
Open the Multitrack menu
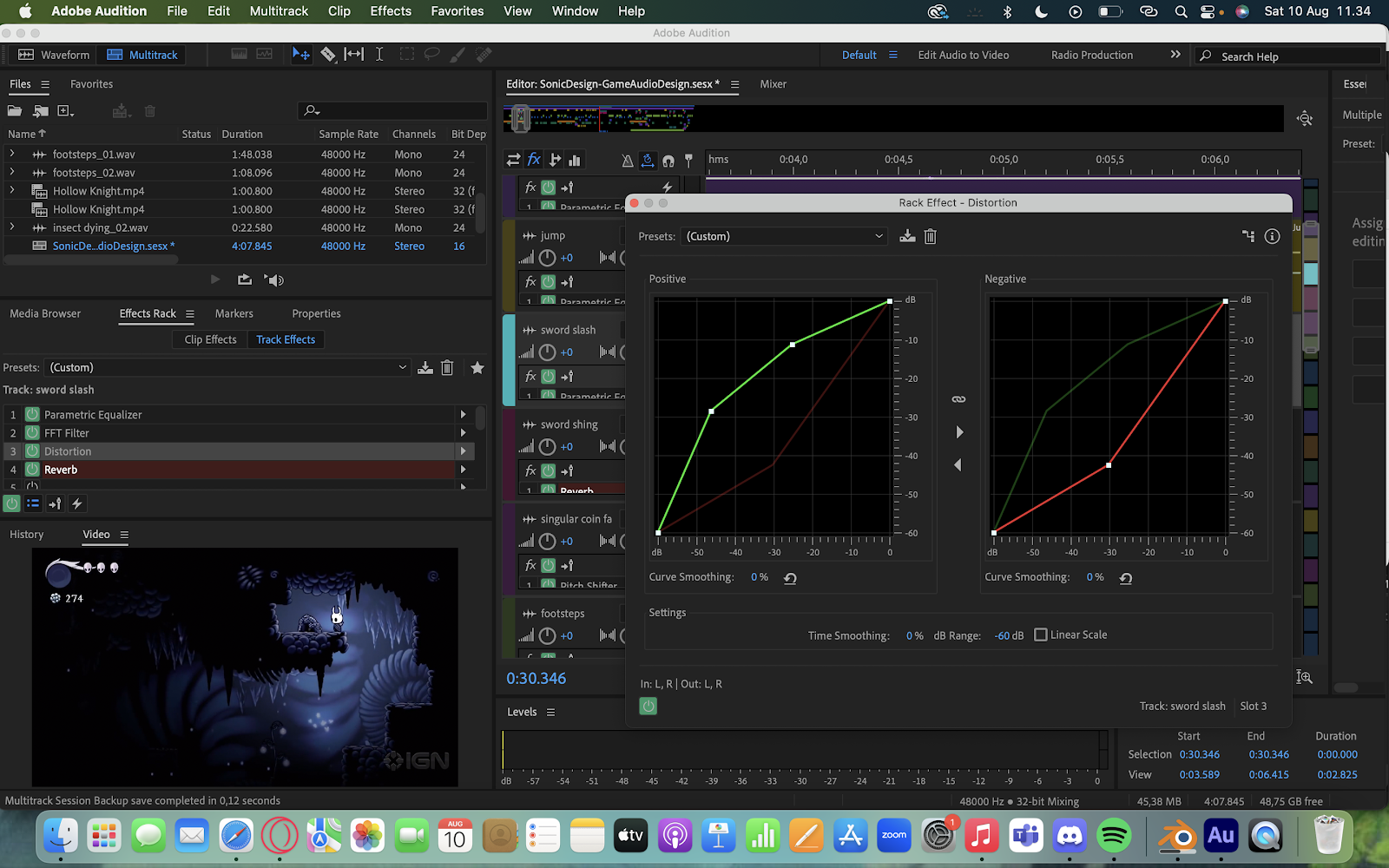pos(279,11)
